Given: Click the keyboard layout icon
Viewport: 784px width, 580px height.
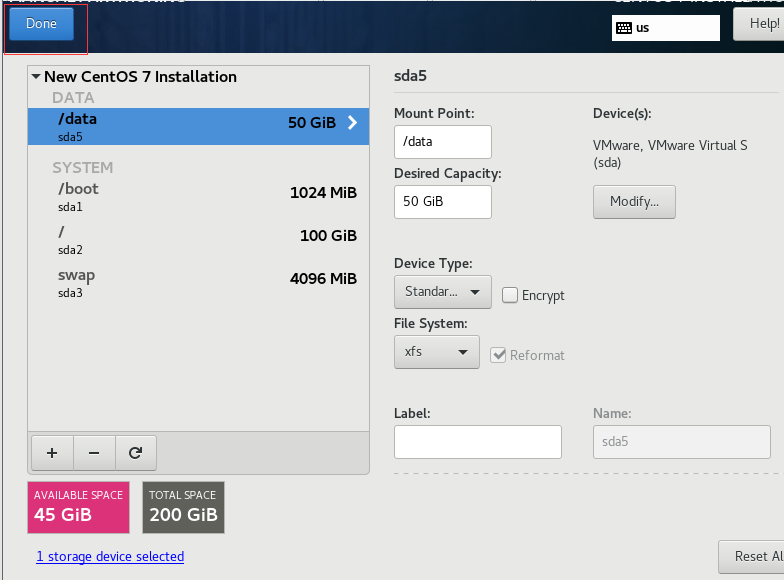Looking at the screenshot, I should 624,28.
